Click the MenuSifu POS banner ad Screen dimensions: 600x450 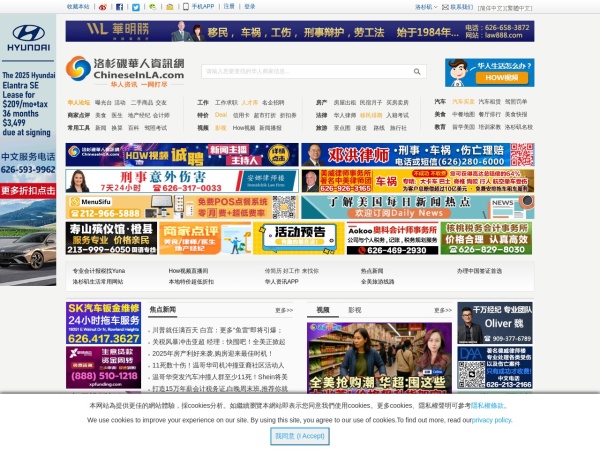182,207
